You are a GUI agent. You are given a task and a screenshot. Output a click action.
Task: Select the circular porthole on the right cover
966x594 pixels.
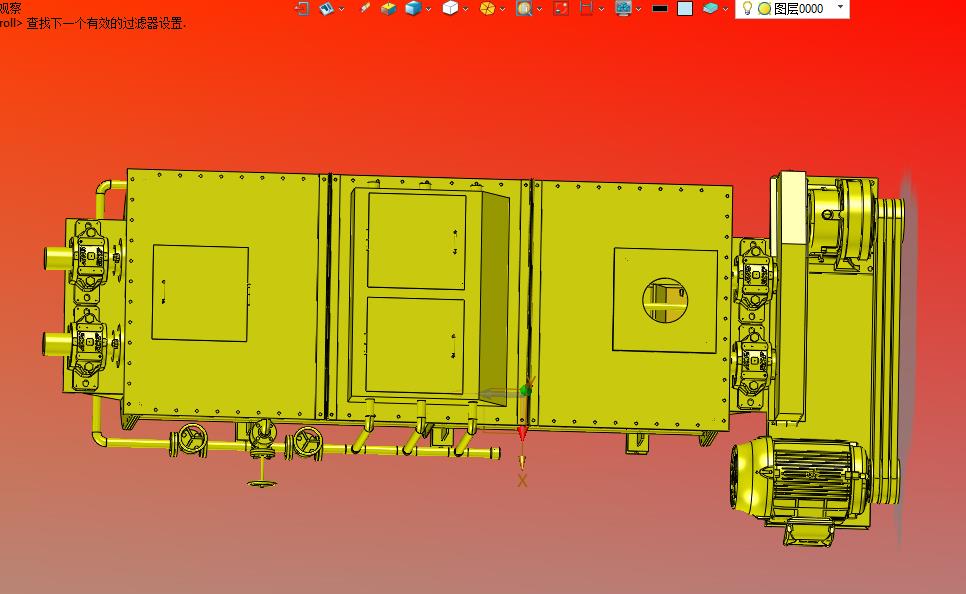pyautogui.click(x=665, y=300)
